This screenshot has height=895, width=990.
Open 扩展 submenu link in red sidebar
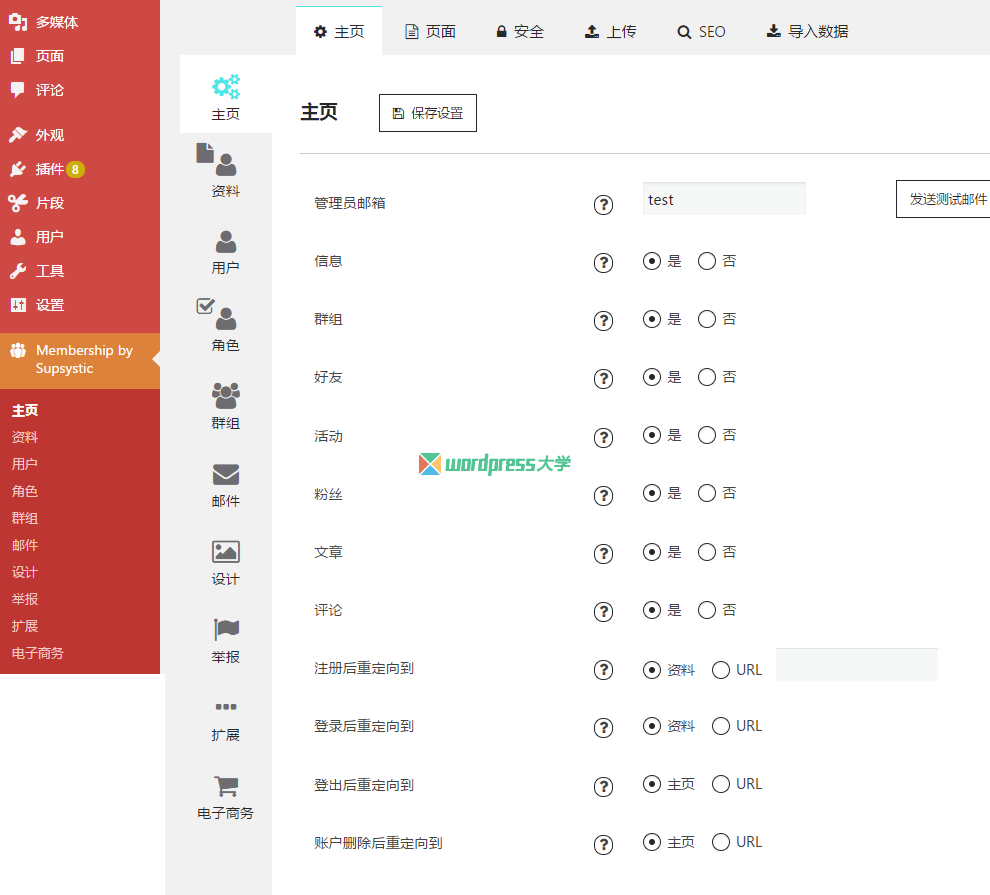(x=25, y=626)
